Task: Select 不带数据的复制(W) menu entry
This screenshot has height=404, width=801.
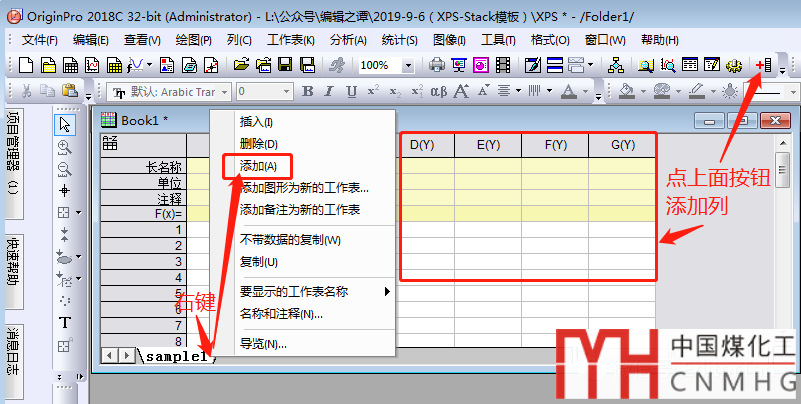Action: point(290,240)
